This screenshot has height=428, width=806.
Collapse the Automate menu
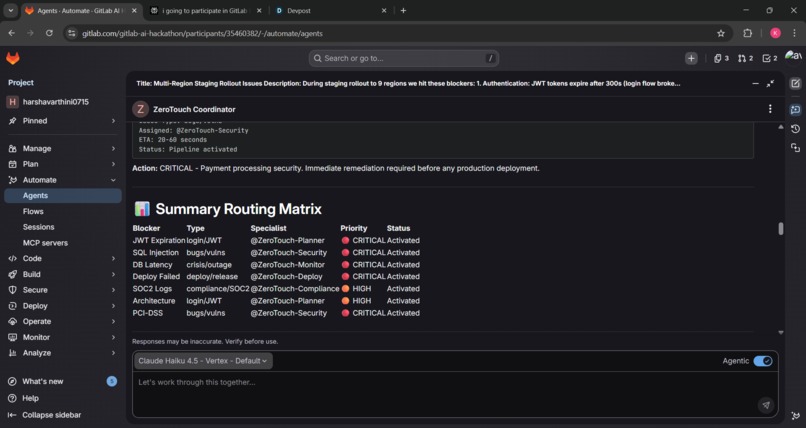[62, 180]
